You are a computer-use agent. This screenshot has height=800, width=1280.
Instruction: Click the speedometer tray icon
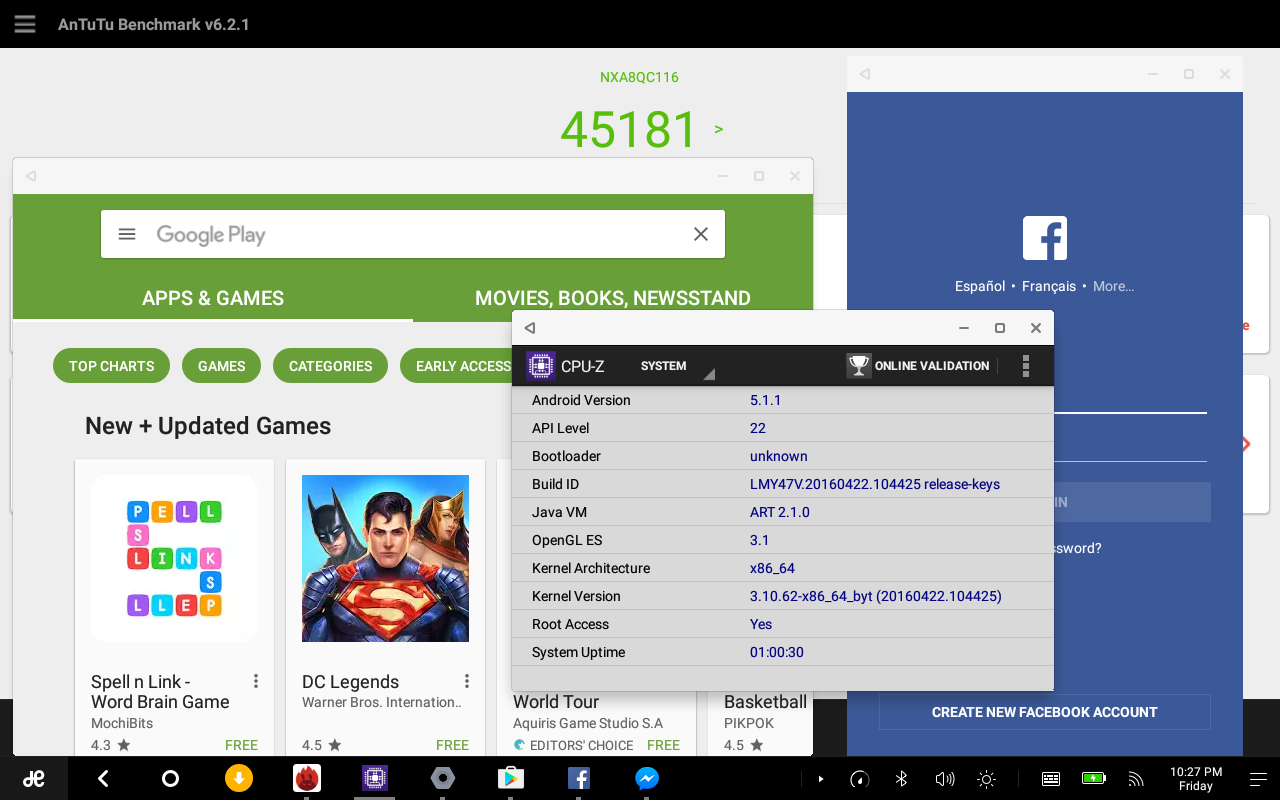[x=859, y=778]
